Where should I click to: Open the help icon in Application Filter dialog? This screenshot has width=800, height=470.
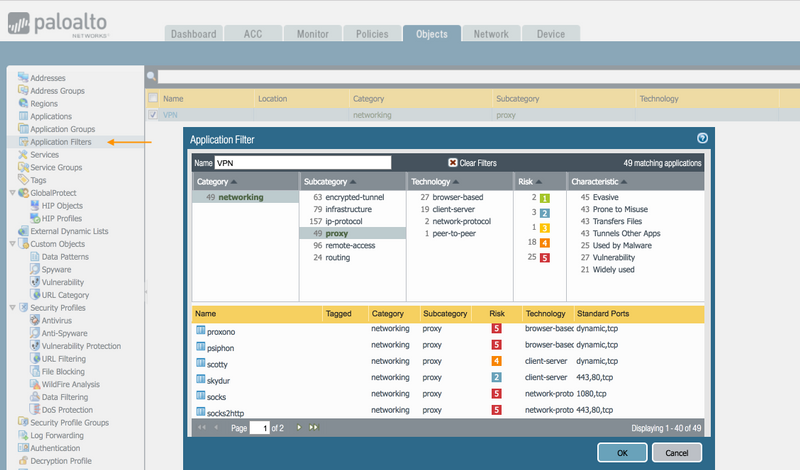click(x=702, y=139)
